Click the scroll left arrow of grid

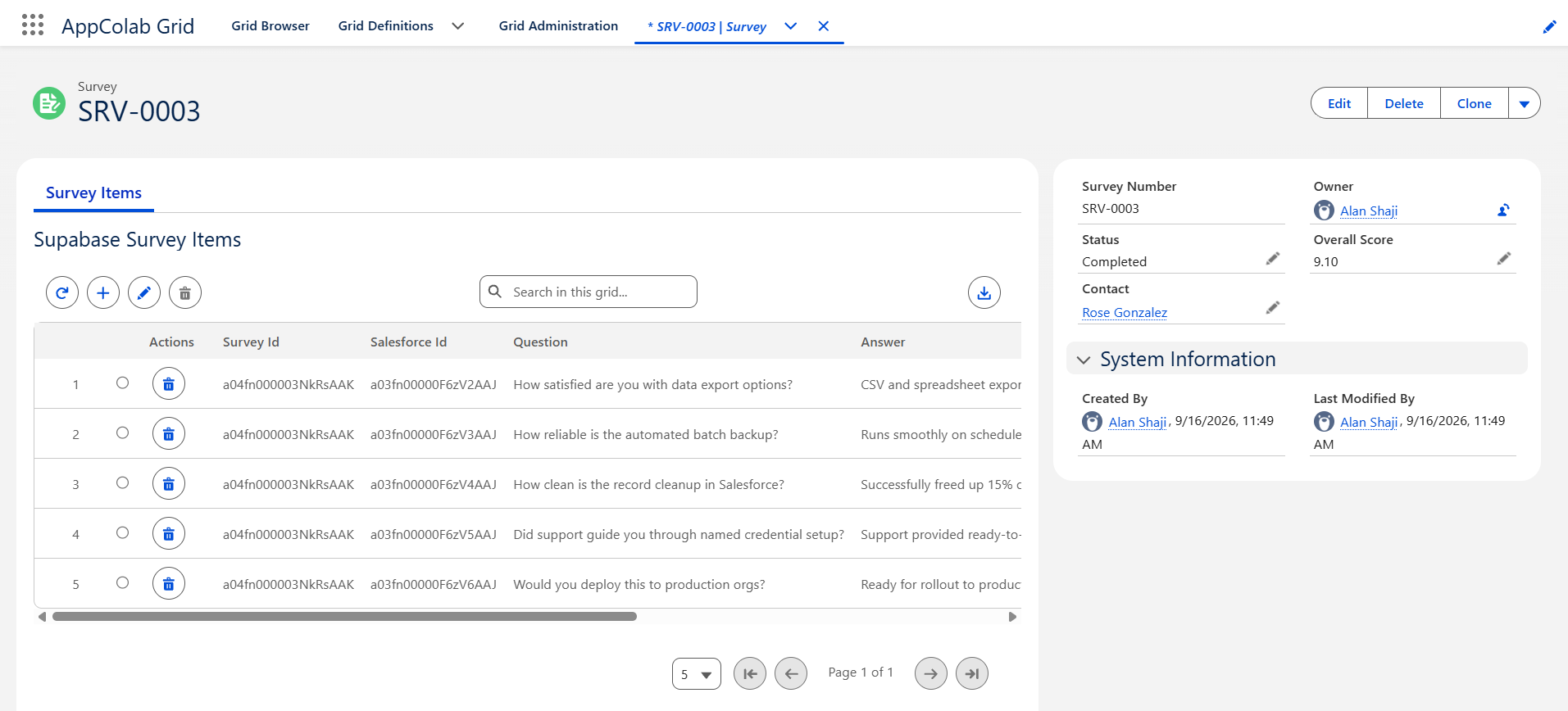pos(42,617)
